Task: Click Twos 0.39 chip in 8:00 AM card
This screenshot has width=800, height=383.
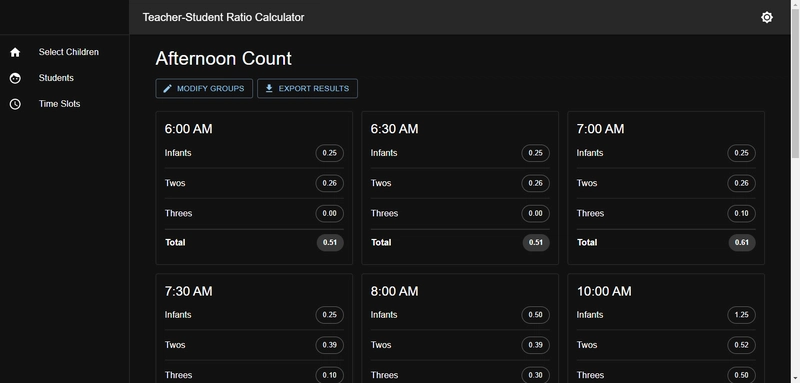Action: coord(536,345)
